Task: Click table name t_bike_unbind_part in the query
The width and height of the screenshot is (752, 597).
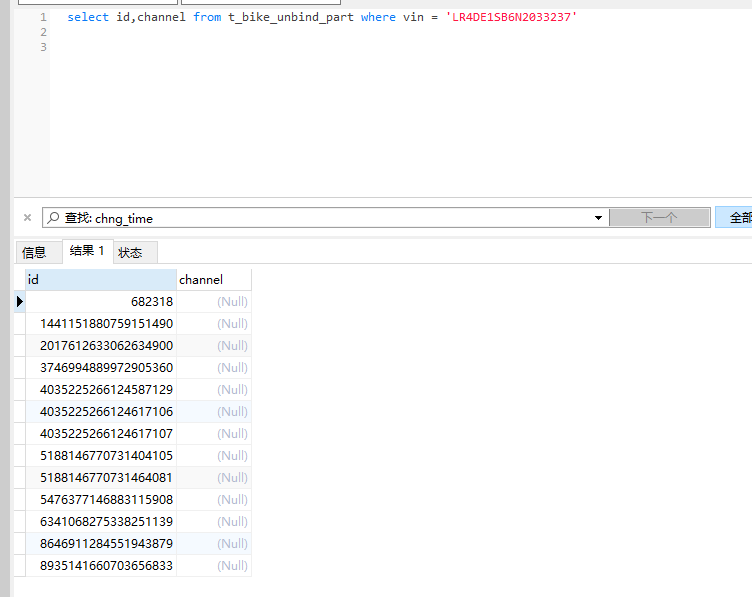Action: (290, 18)
